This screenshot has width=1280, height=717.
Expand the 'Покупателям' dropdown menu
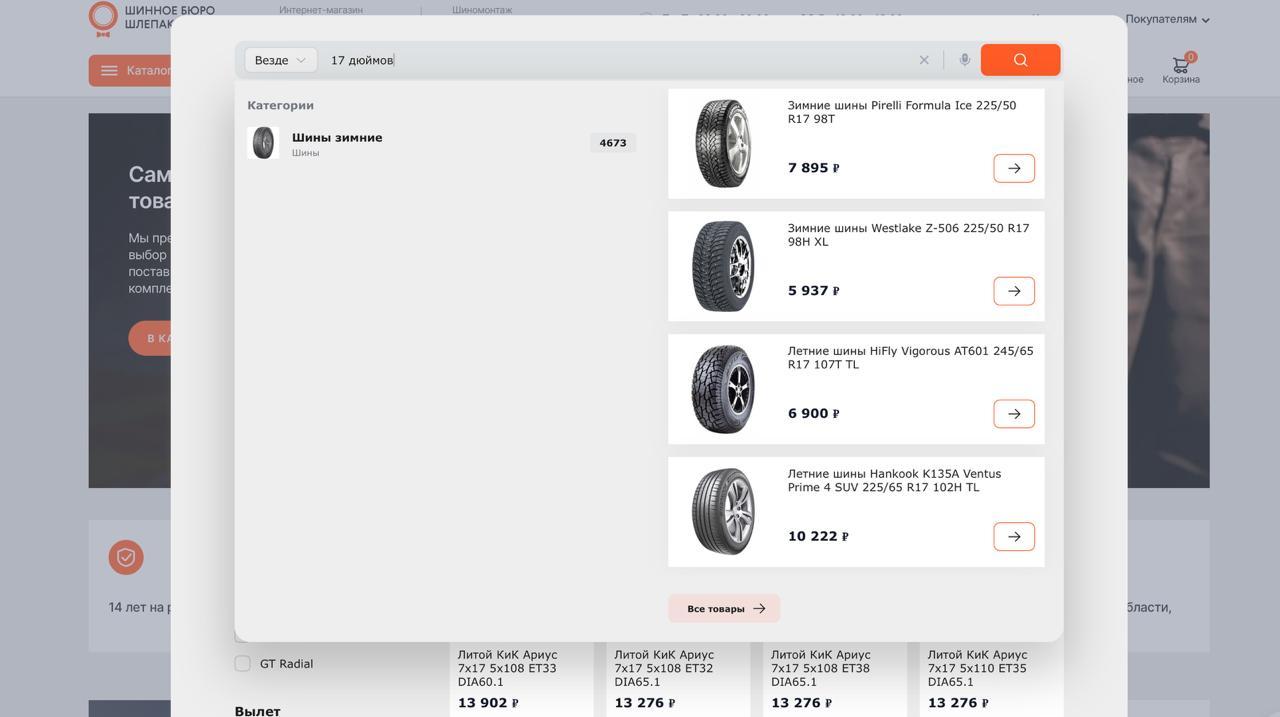[x=1167, y=19]
